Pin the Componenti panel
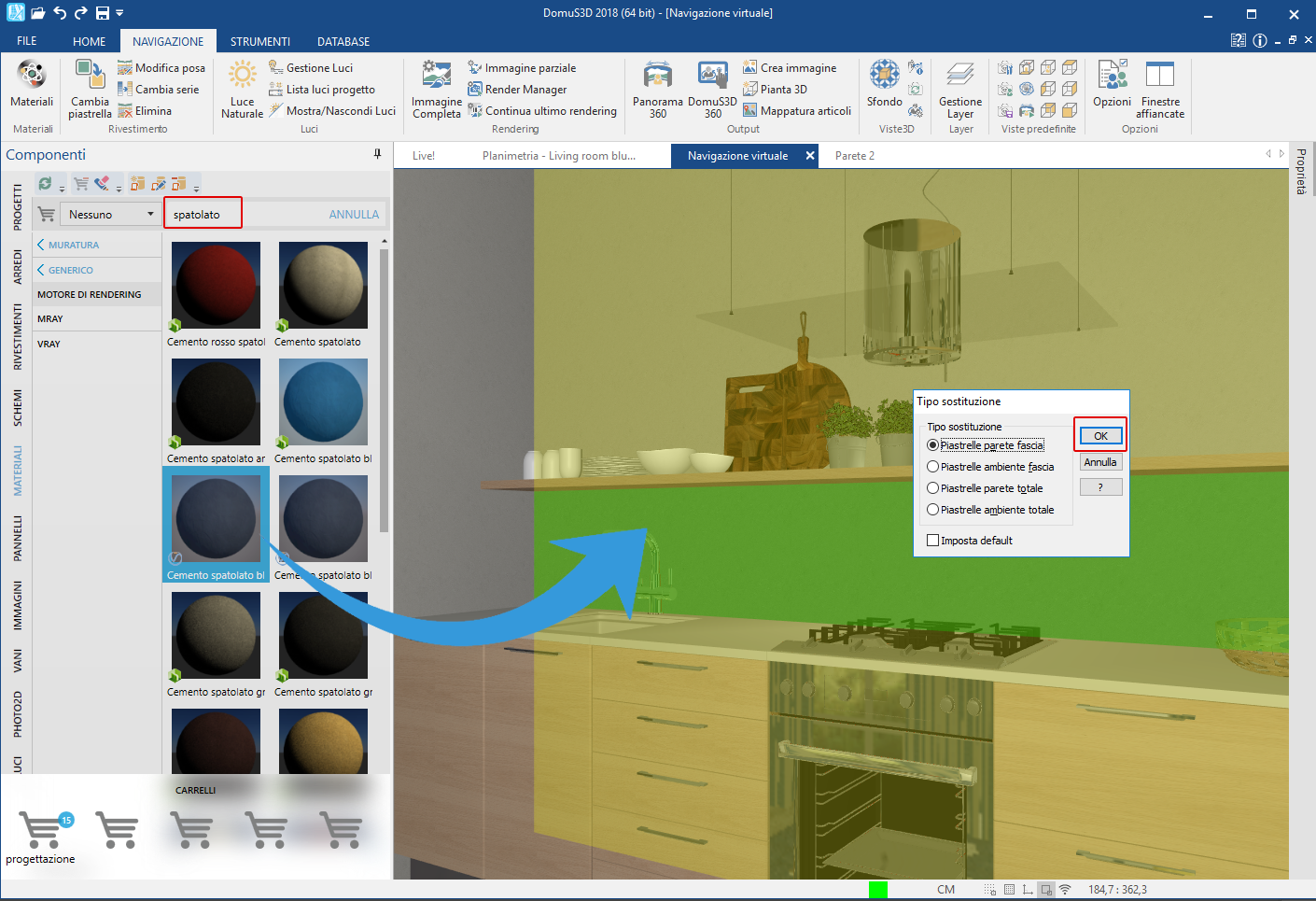Screen dimensions: 1316x901 point(377,155)
